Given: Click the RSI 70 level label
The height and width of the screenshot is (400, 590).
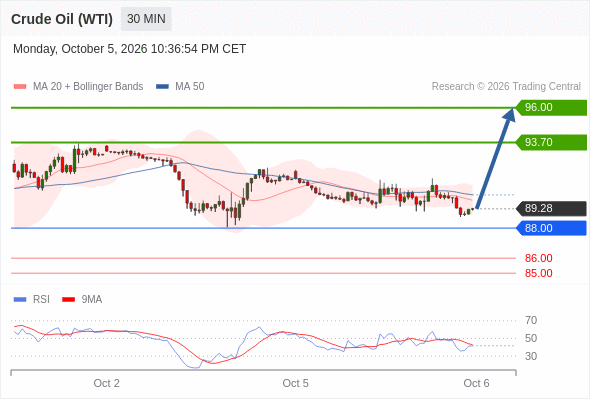Looking at the screenshot, I should point(531,321).
